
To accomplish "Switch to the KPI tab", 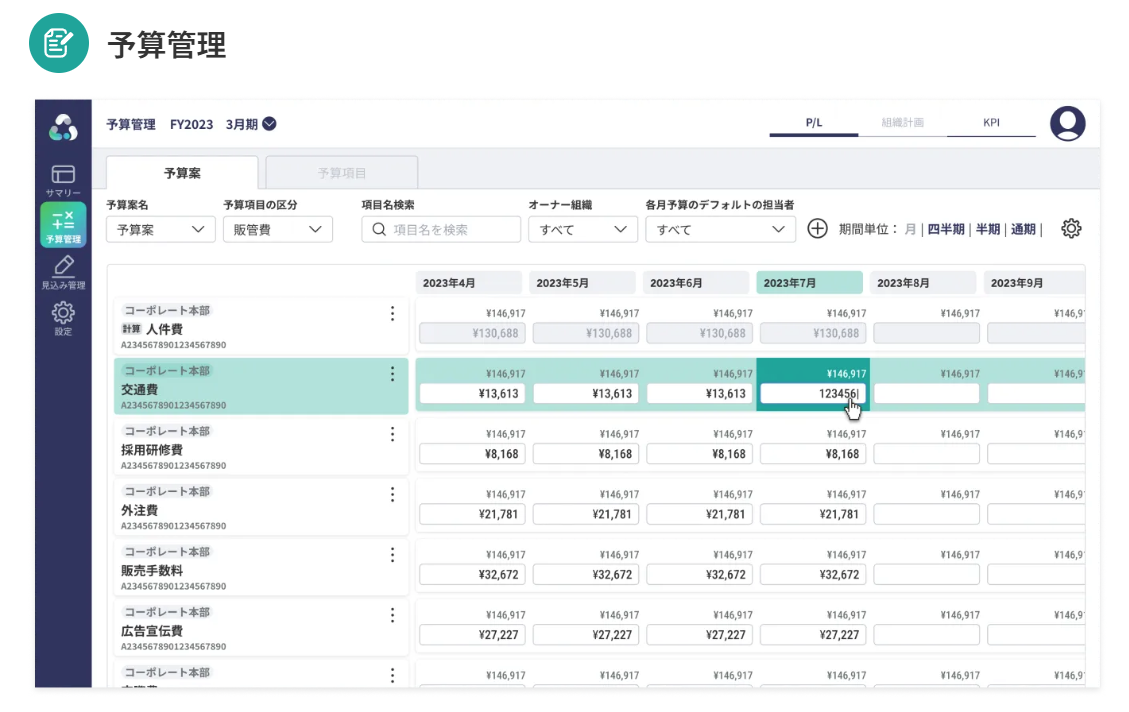I will 991,123.
